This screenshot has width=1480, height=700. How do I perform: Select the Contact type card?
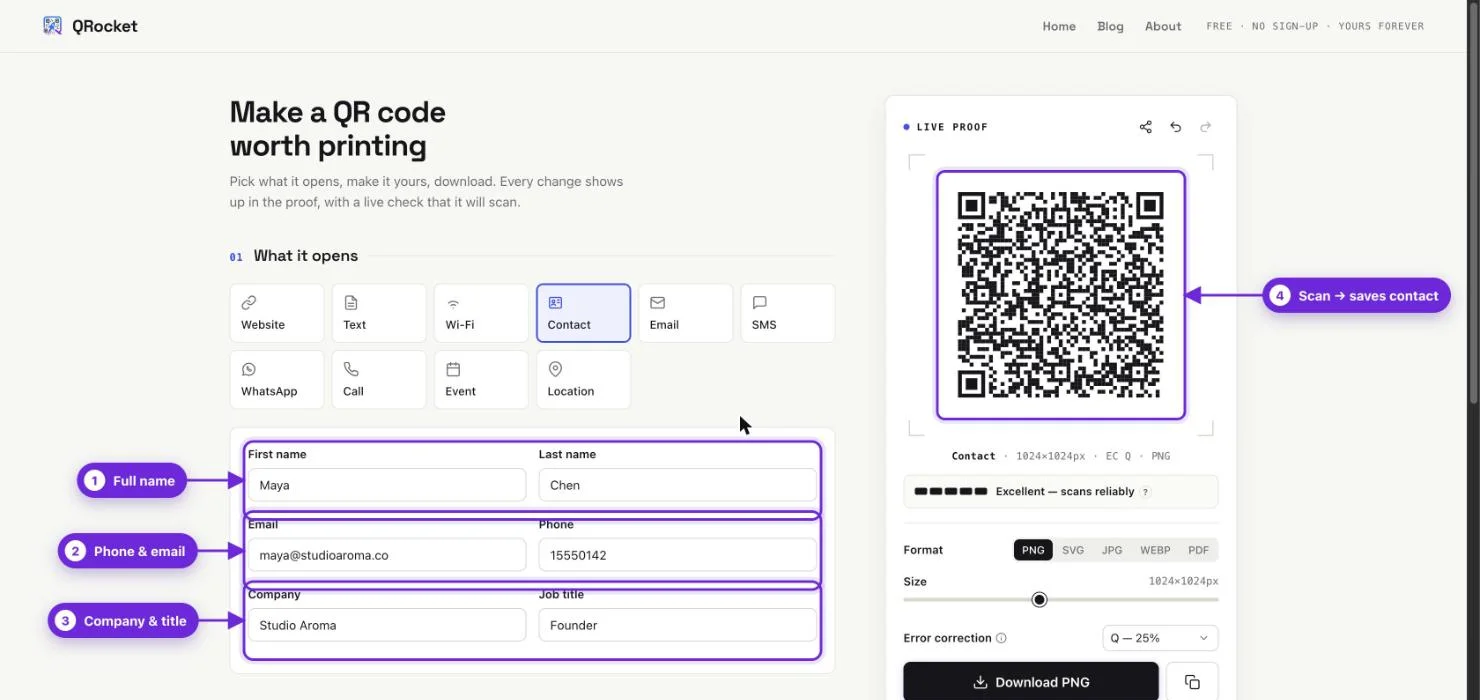[x=583, y=313]
